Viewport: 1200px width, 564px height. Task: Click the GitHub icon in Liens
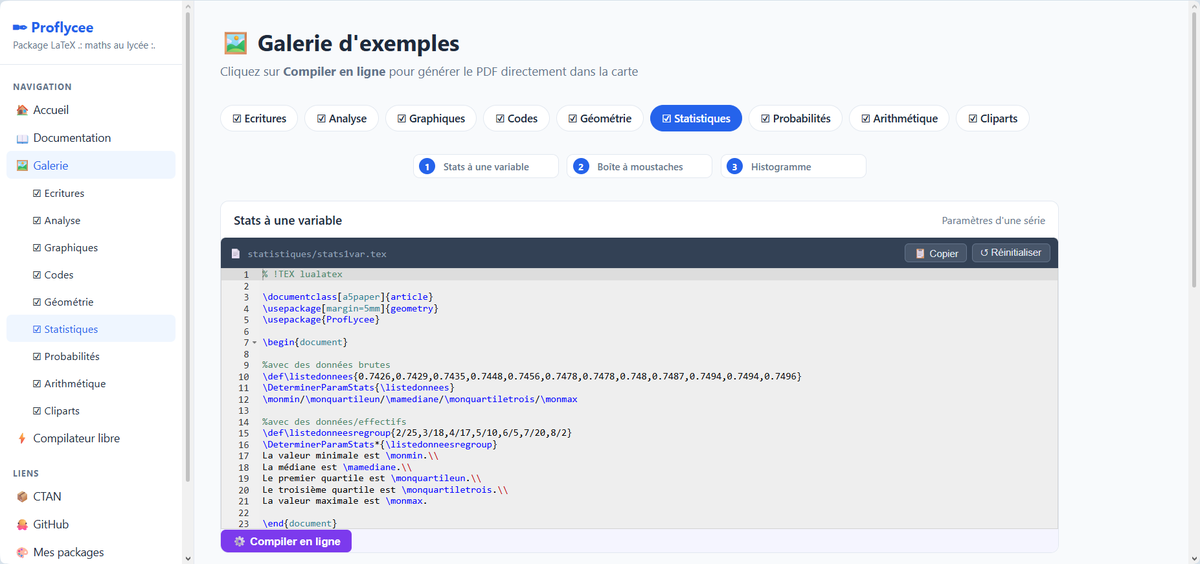(22, 524)
